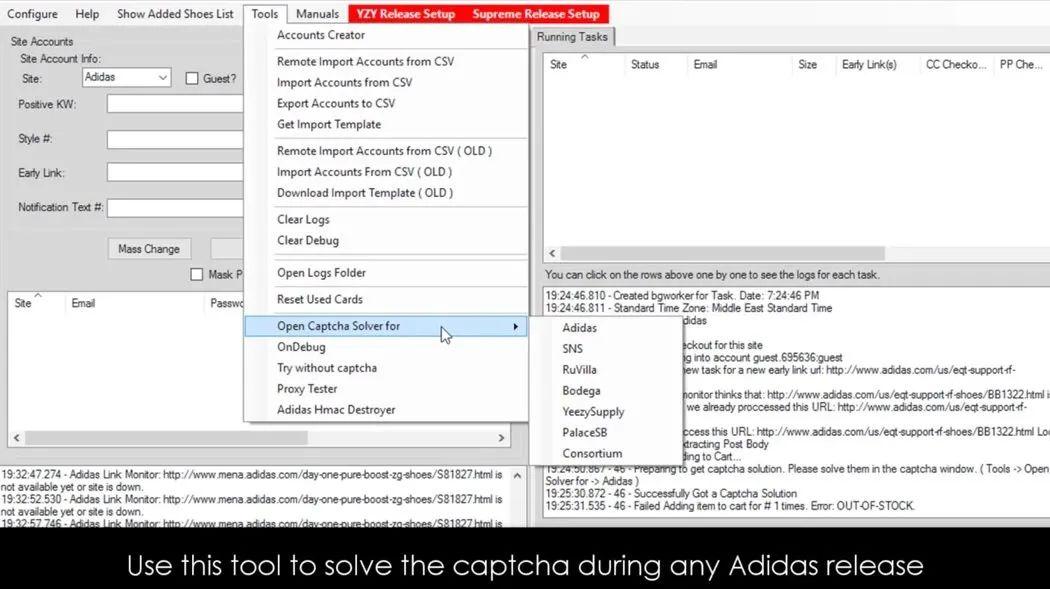Click the Supreme Release Setup button
The image size is (1050, 589).
(x=536, y=14)
